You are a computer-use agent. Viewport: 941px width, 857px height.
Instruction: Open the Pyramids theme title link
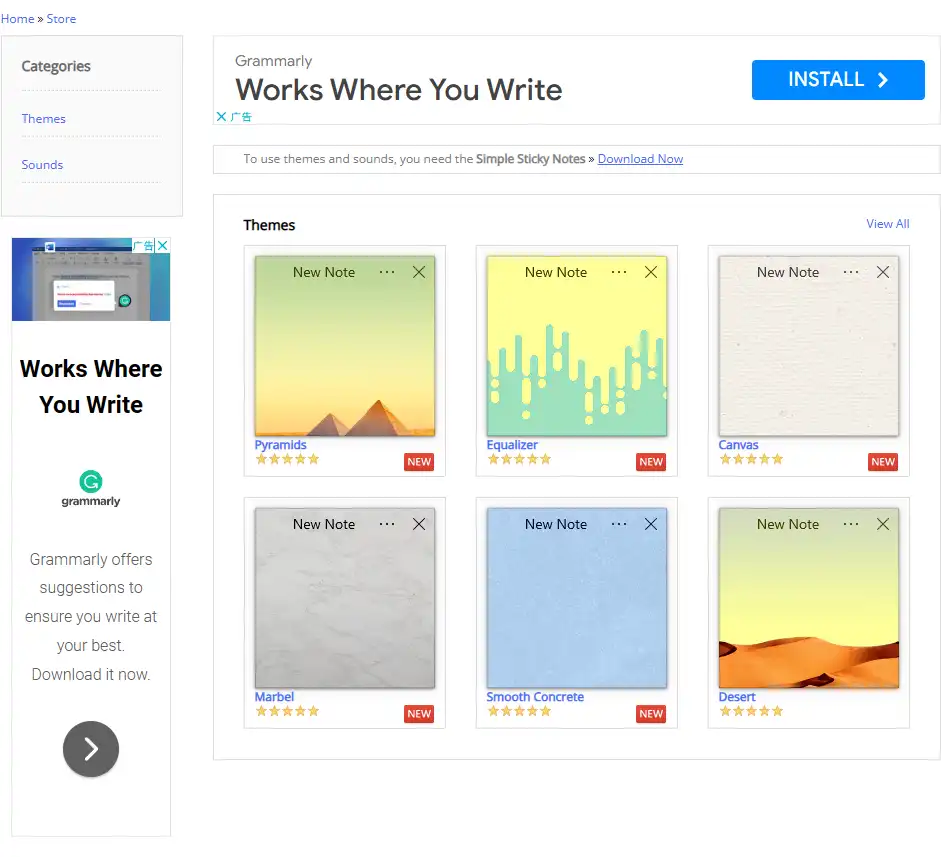280,445
